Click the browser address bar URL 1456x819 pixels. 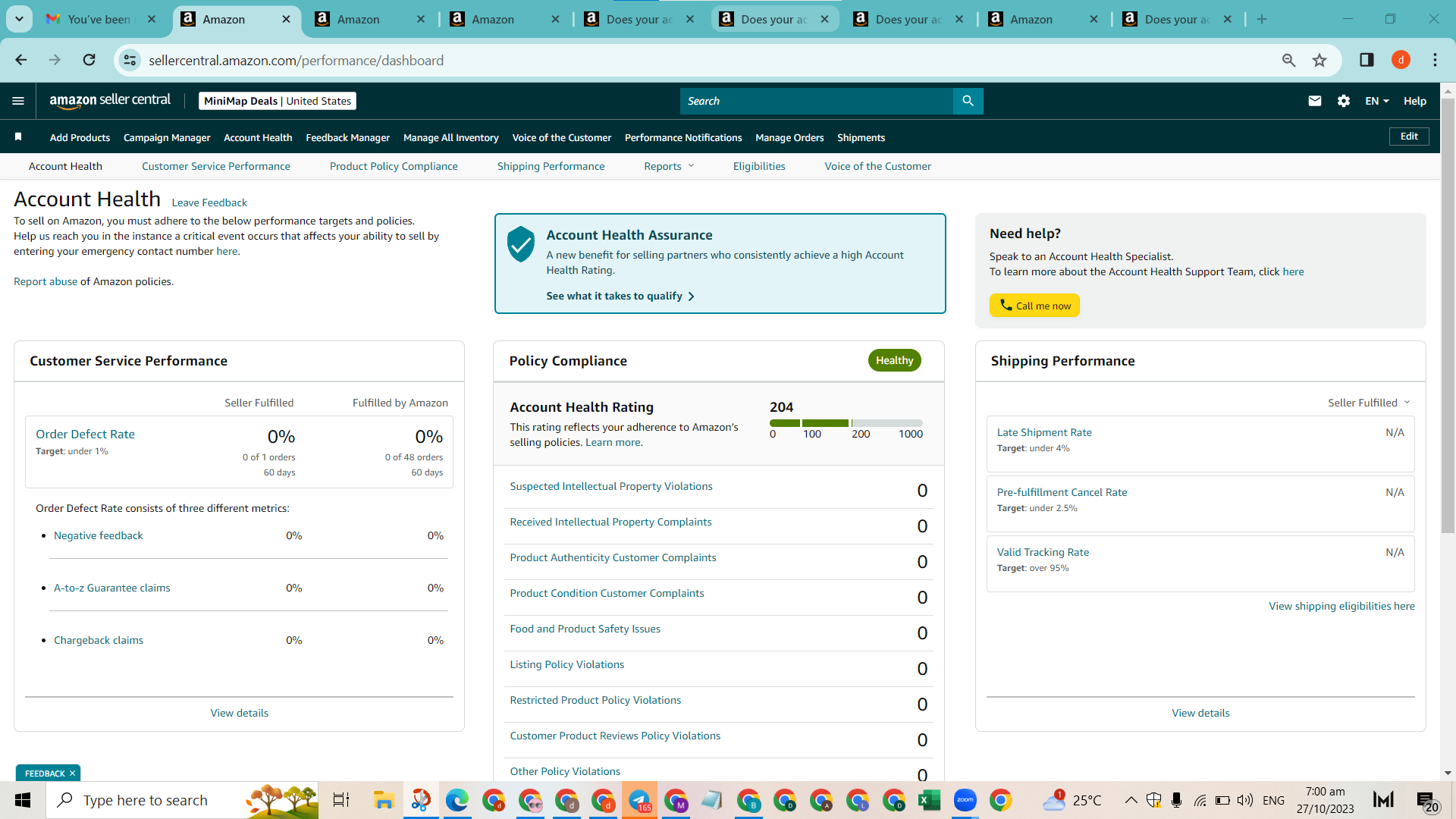point(296,60)
